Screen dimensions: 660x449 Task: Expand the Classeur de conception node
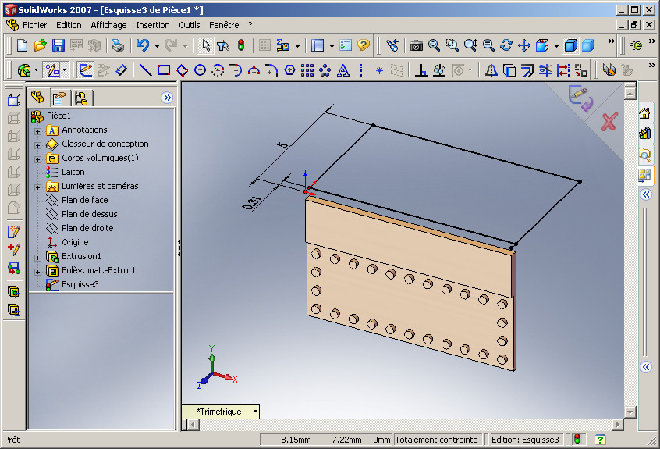coord(37,146)
